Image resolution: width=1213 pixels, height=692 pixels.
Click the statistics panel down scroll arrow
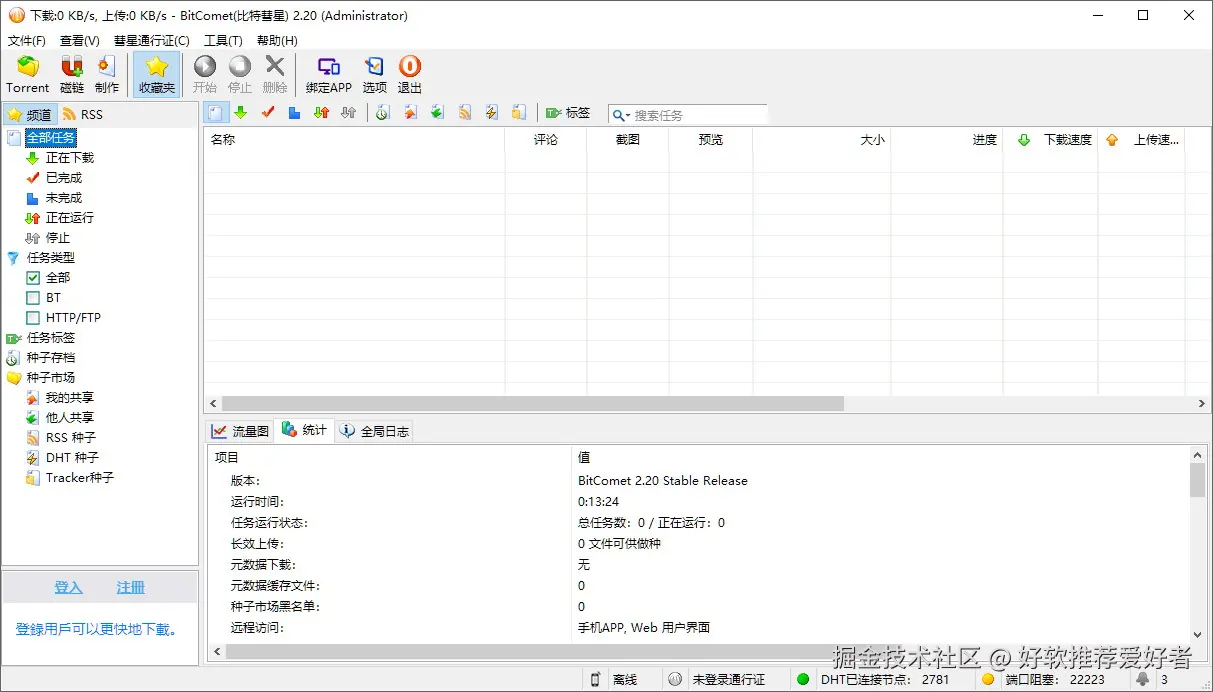(1197, 634)
